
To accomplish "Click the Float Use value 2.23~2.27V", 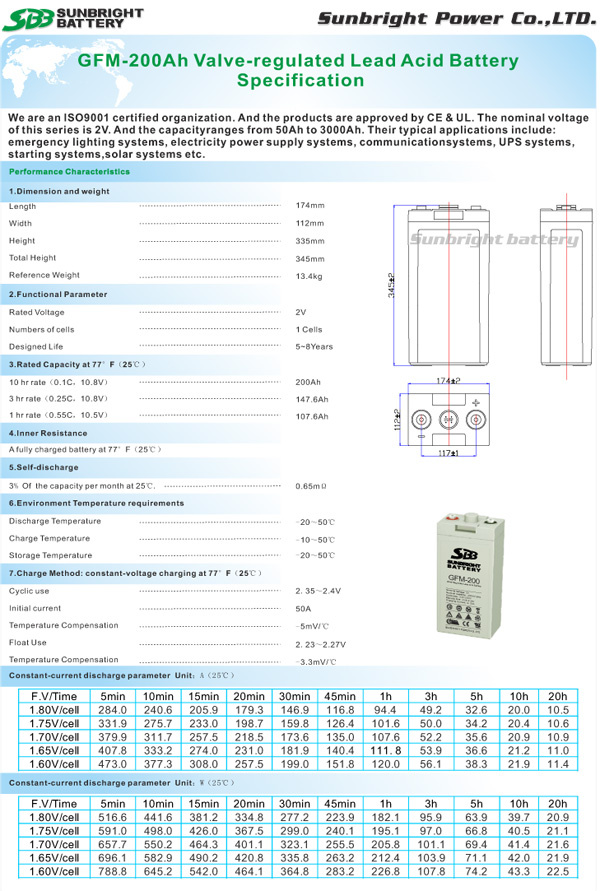I will coord(320,644).
